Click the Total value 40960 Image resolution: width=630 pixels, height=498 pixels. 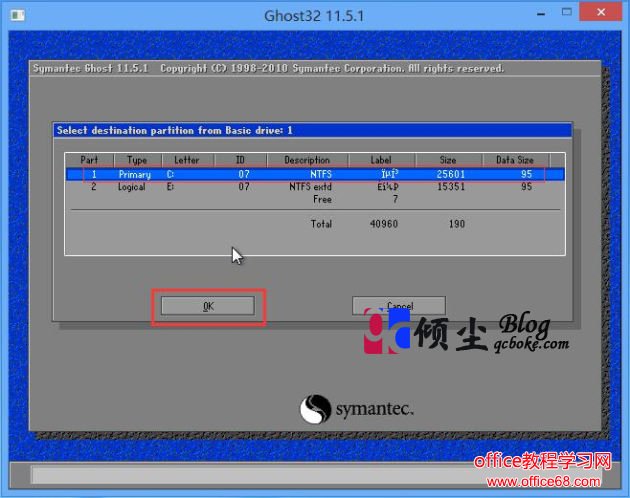[384, 224]
